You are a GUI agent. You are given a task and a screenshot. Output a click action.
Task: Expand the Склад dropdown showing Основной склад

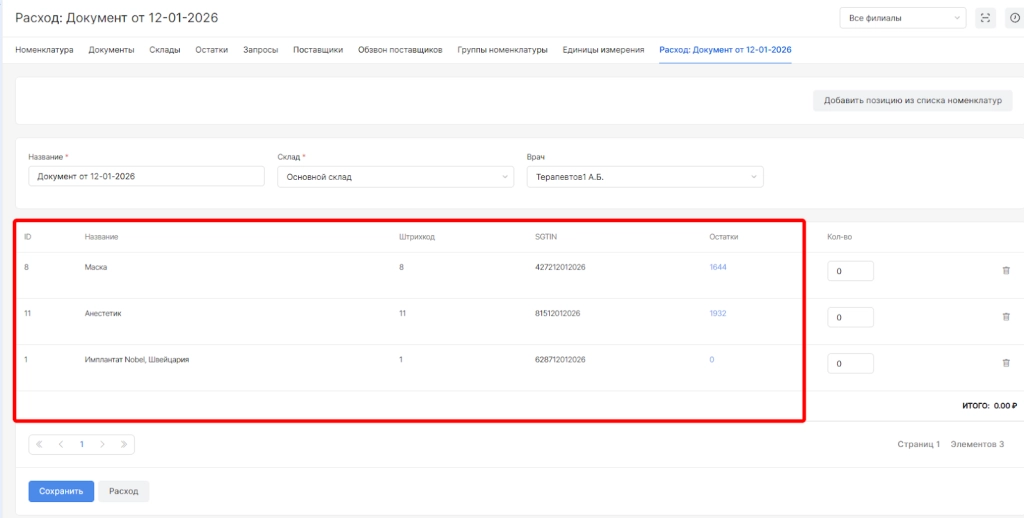tap(394, 177)
